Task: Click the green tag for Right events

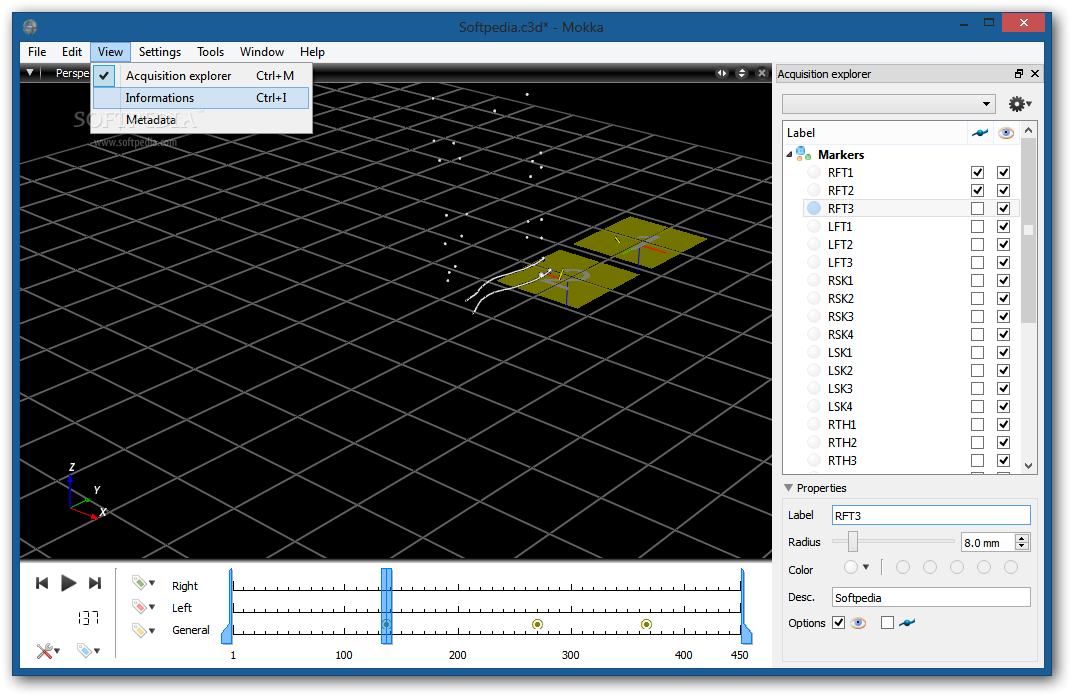Action: [x=139, y=583]
